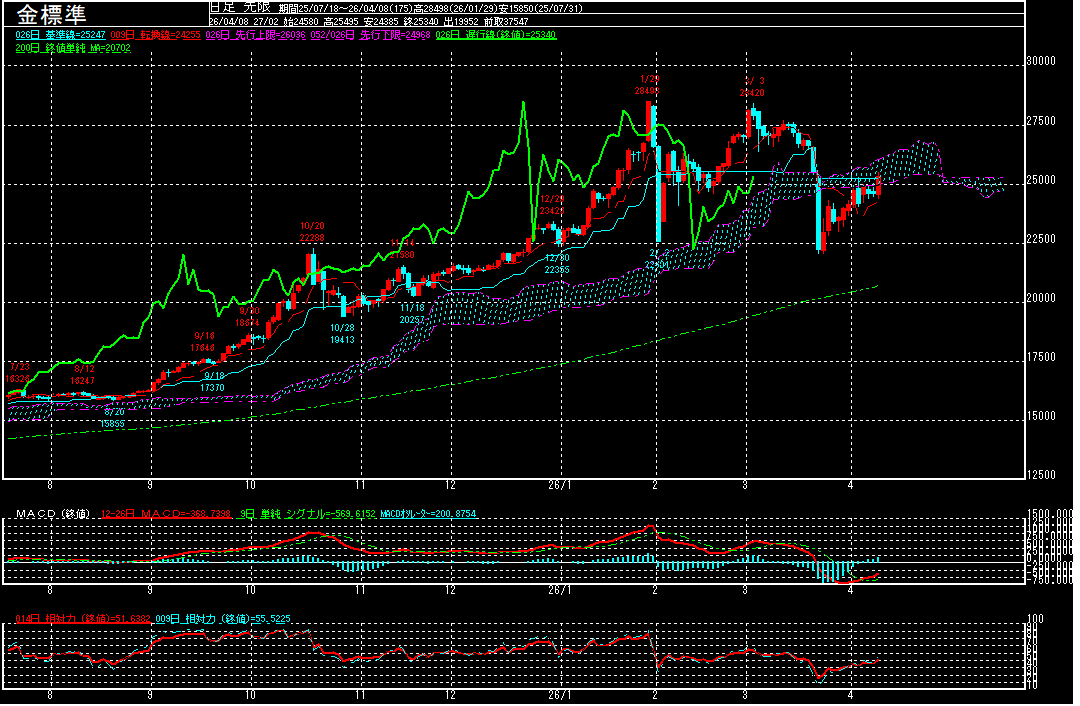
Task: Click the 12500 price axis label
Action: [x=1042, y=474]
